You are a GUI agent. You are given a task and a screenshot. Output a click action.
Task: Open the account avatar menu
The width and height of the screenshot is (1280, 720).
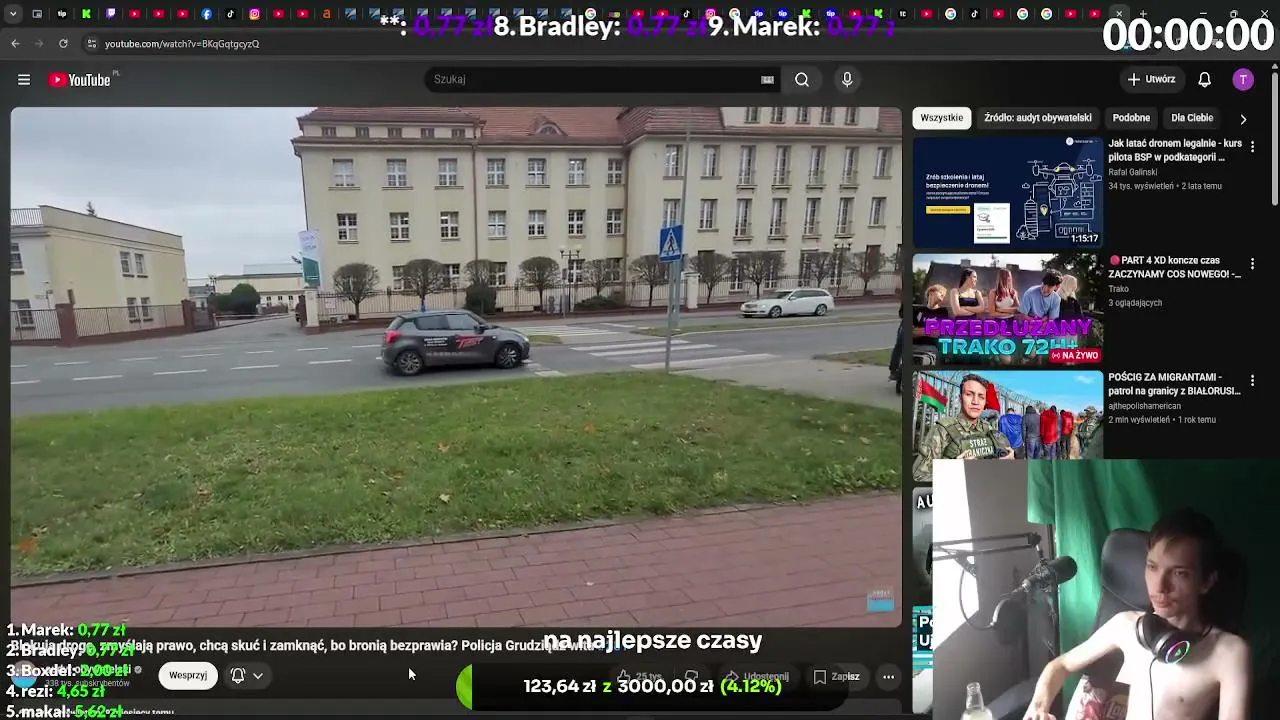pyautogui.click(x=1243, y=80)
